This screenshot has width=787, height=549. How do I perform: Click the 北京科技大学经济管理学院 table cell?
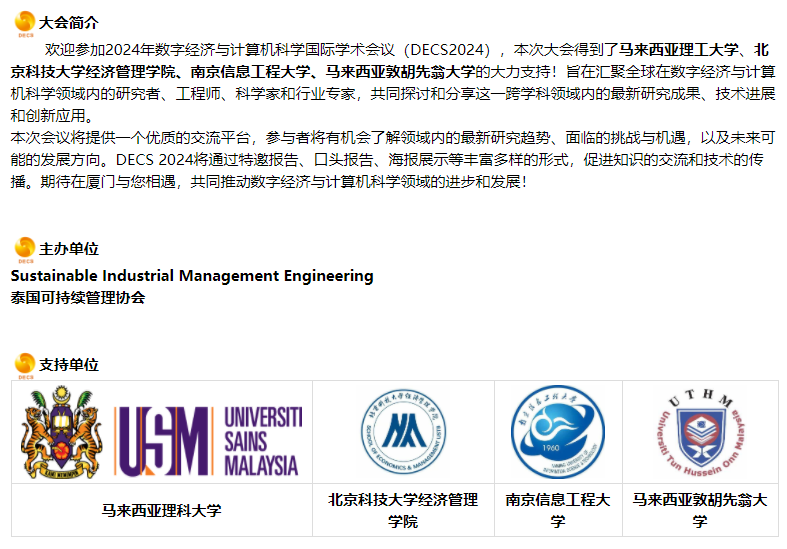pos(403,510)
